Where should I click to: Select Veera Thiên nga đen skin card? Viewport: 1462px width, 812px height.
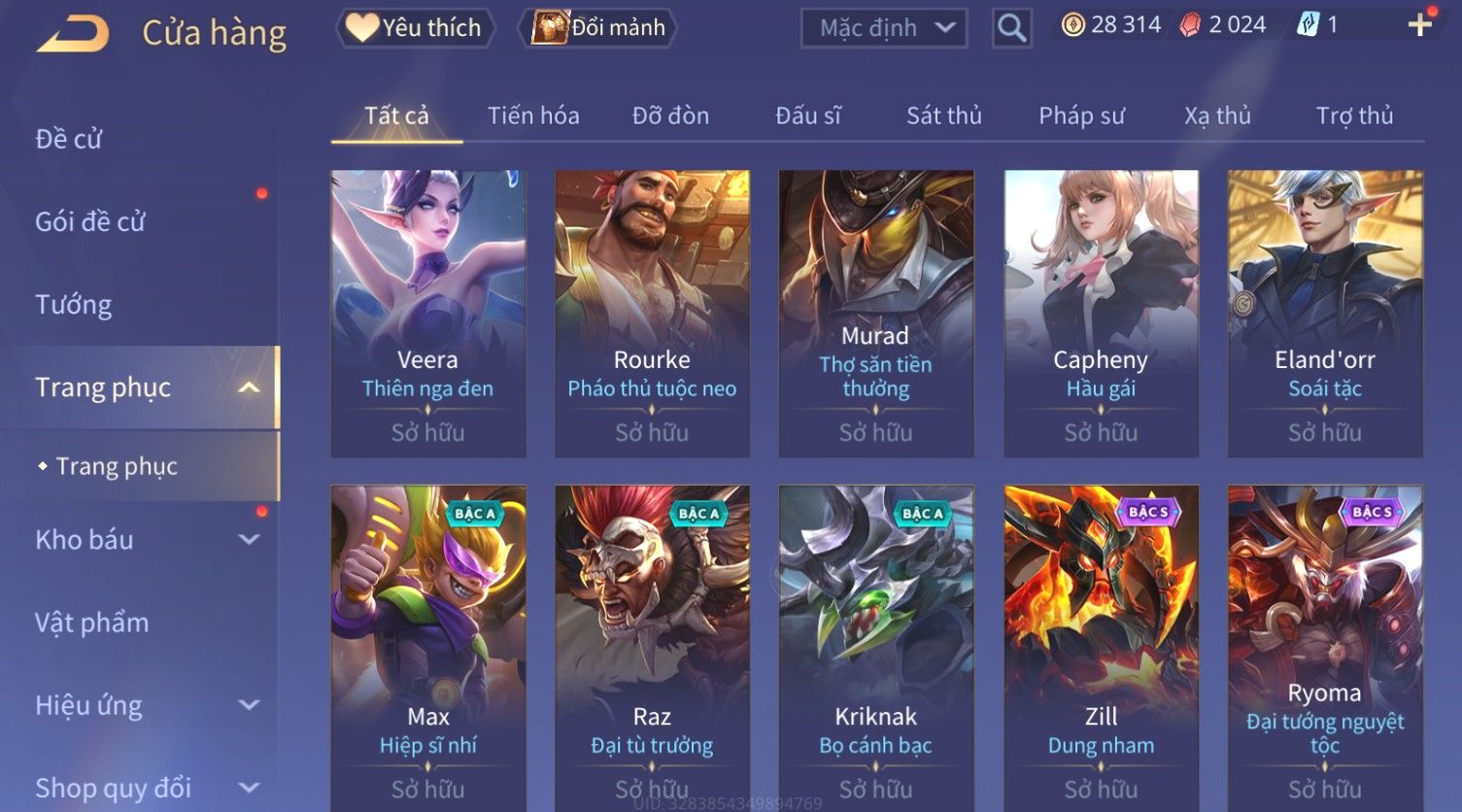coord(428,313)
